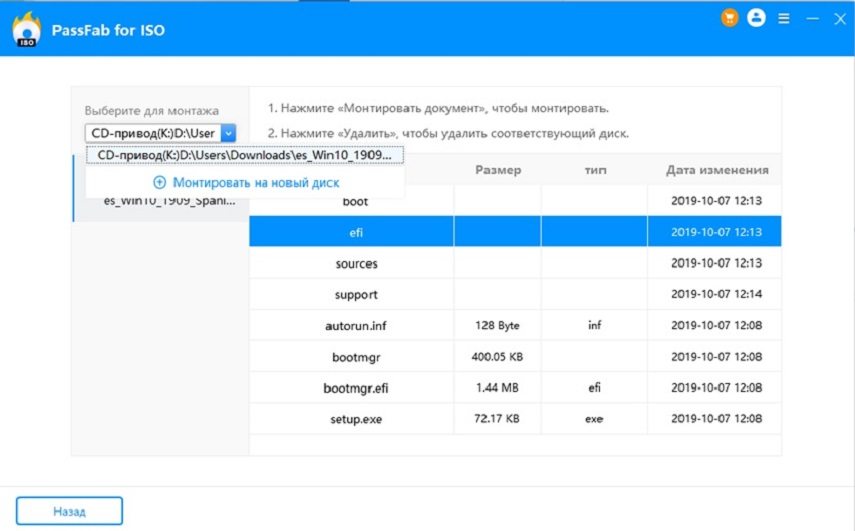The image size is (855, 531).
Task: Click the PassFab for ISO logo
Action: 26,30
